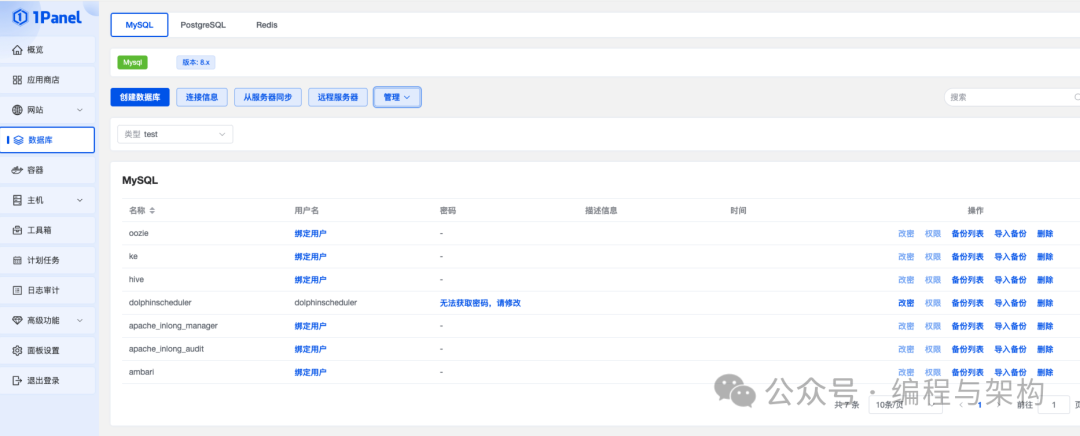1080x436 pixels.
Task: Click 导入备份 for the apache_inlong_audit row
Action: click(1010, 349)
